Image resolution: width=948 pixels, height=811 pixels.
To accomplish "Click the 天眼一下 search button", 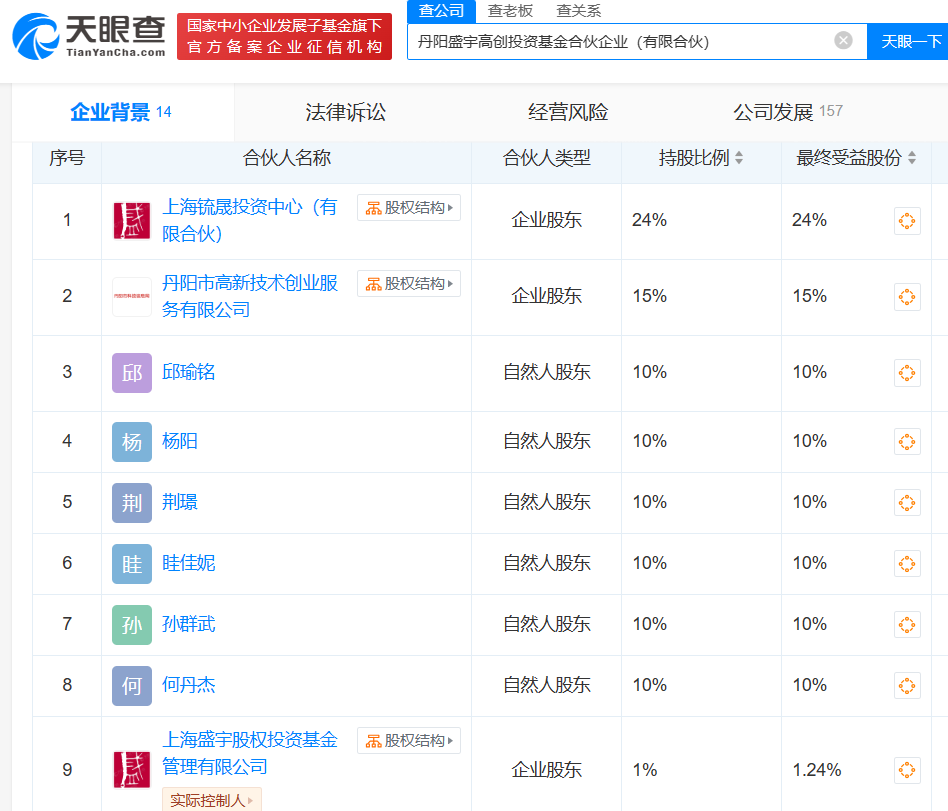I will coord(907,41).
